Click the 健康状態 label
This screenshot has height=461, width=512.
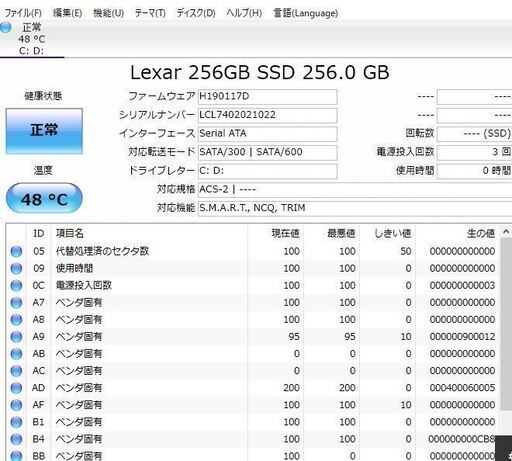[43, 96]
